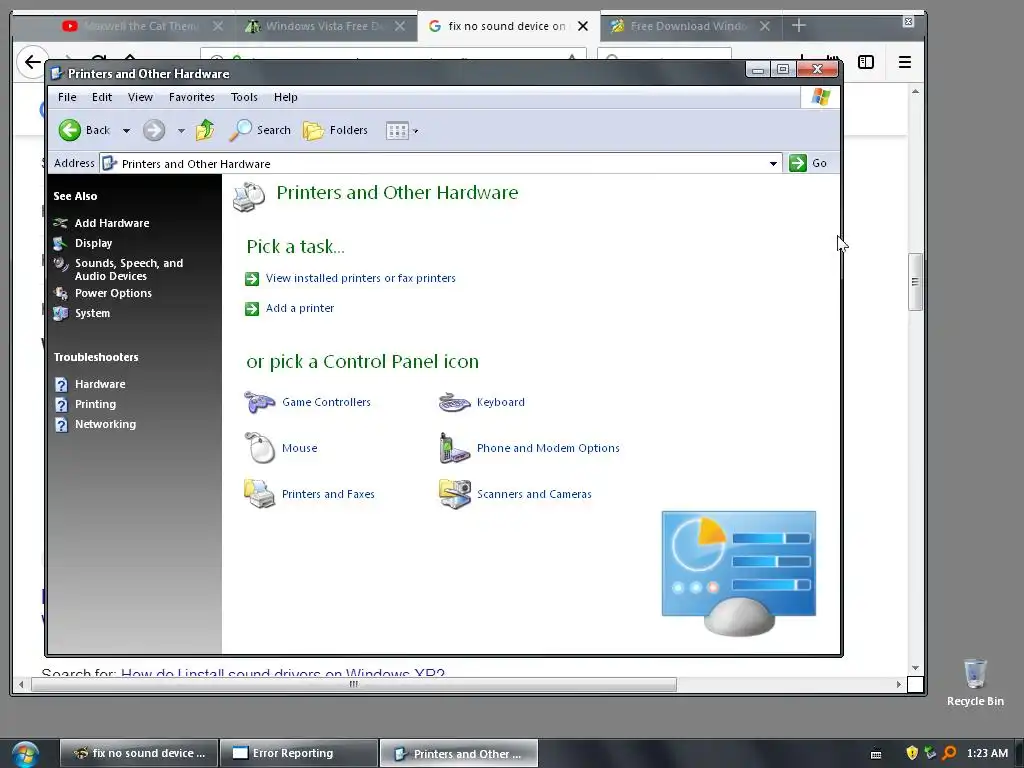The width and height of the screenshot is (1024, 768).
Task: Click the browser back arrow button
Action: 32,62
